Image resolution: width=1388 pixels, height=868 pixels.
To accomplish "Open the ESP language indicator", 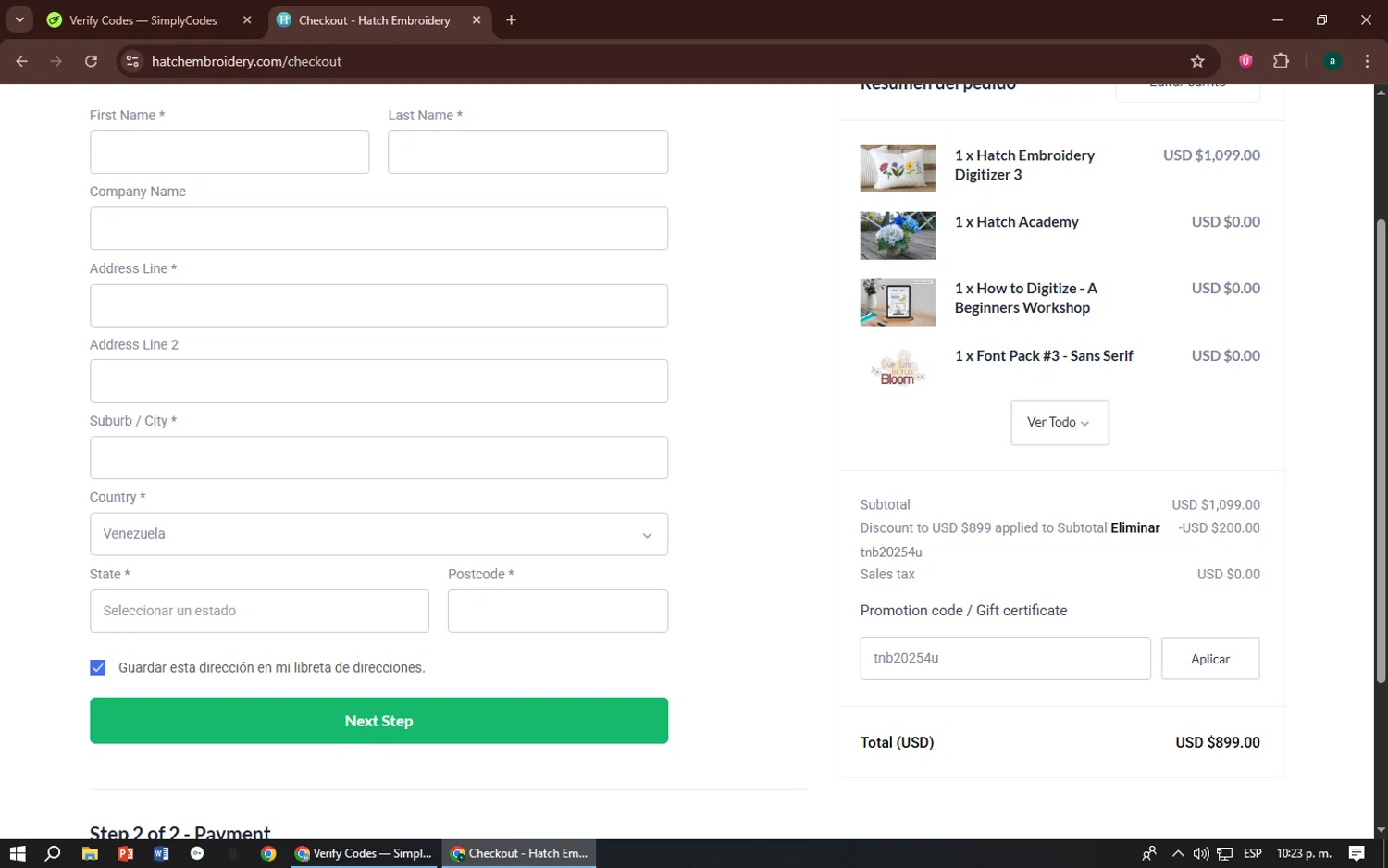I will pos(1253,853).
